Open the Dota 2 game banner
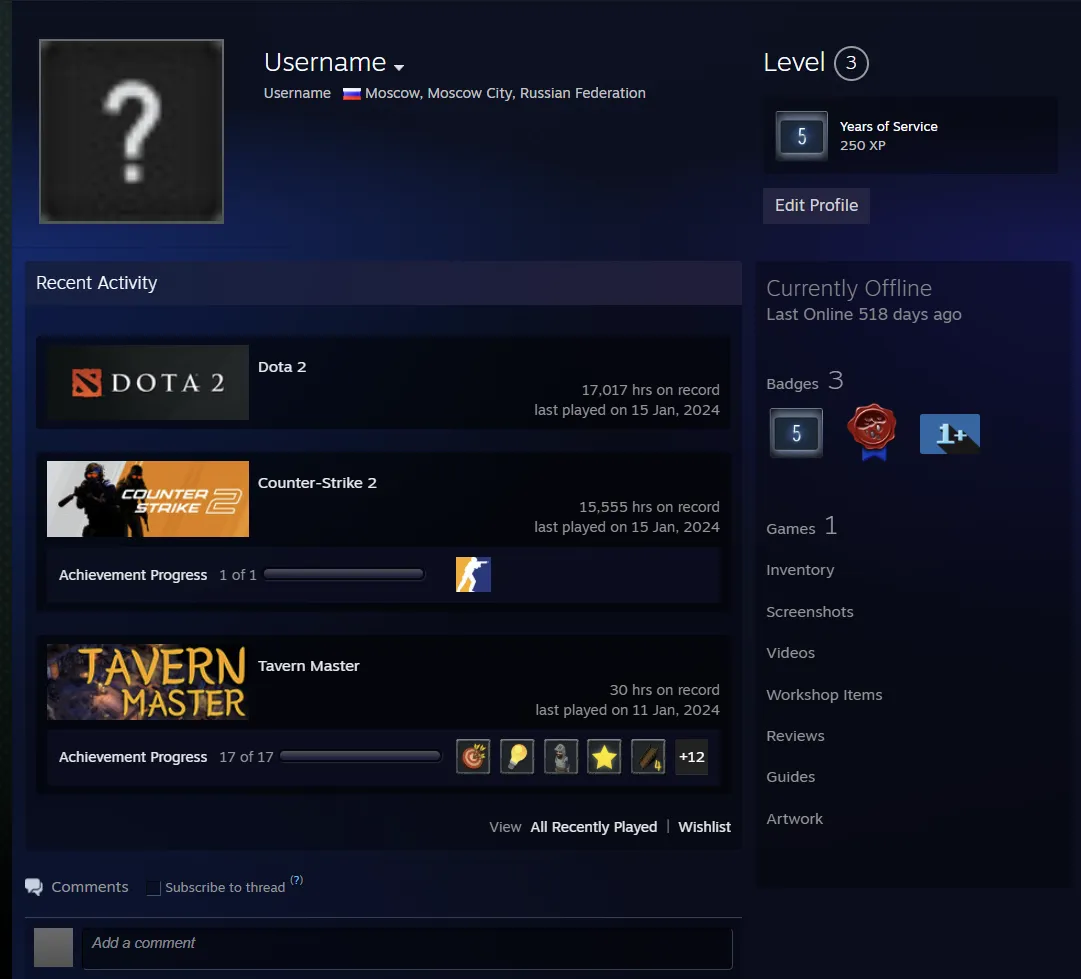This screenshot has width=1081, height=979. [148, 382]
